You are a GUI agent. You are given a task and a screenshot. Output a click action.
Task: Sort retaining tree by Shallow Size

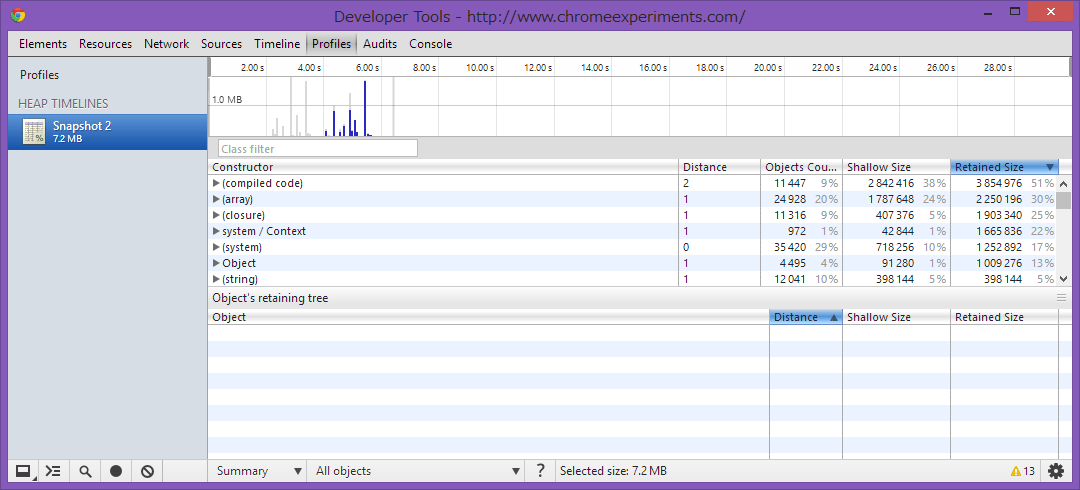tap(896, 317)
